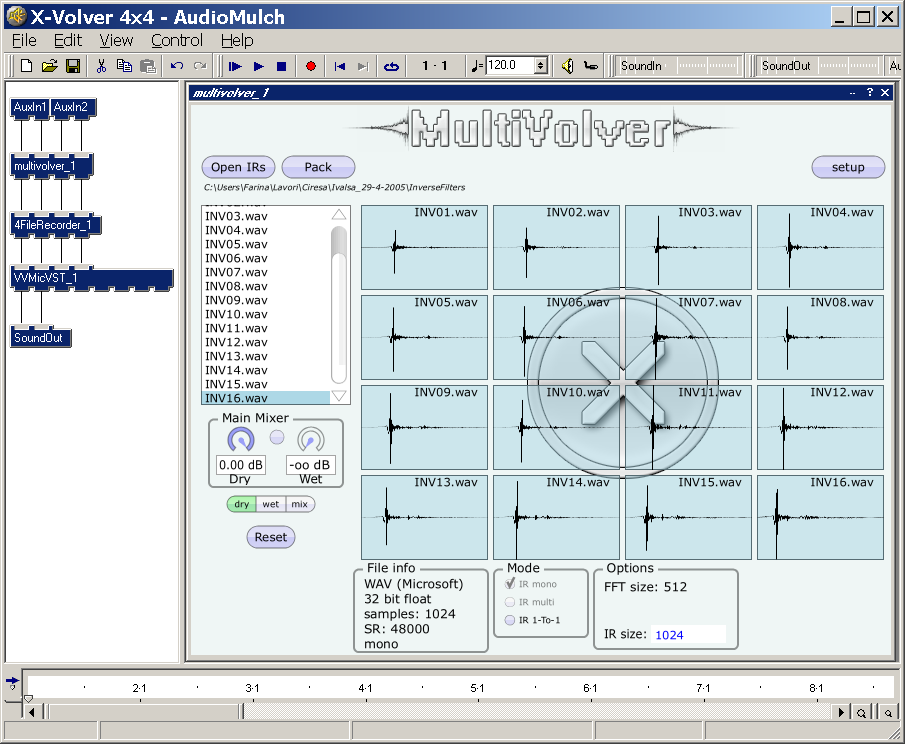Screen dimensions: 905x744
Task: Select INV03.wav in file list
Action: [266, 216]
